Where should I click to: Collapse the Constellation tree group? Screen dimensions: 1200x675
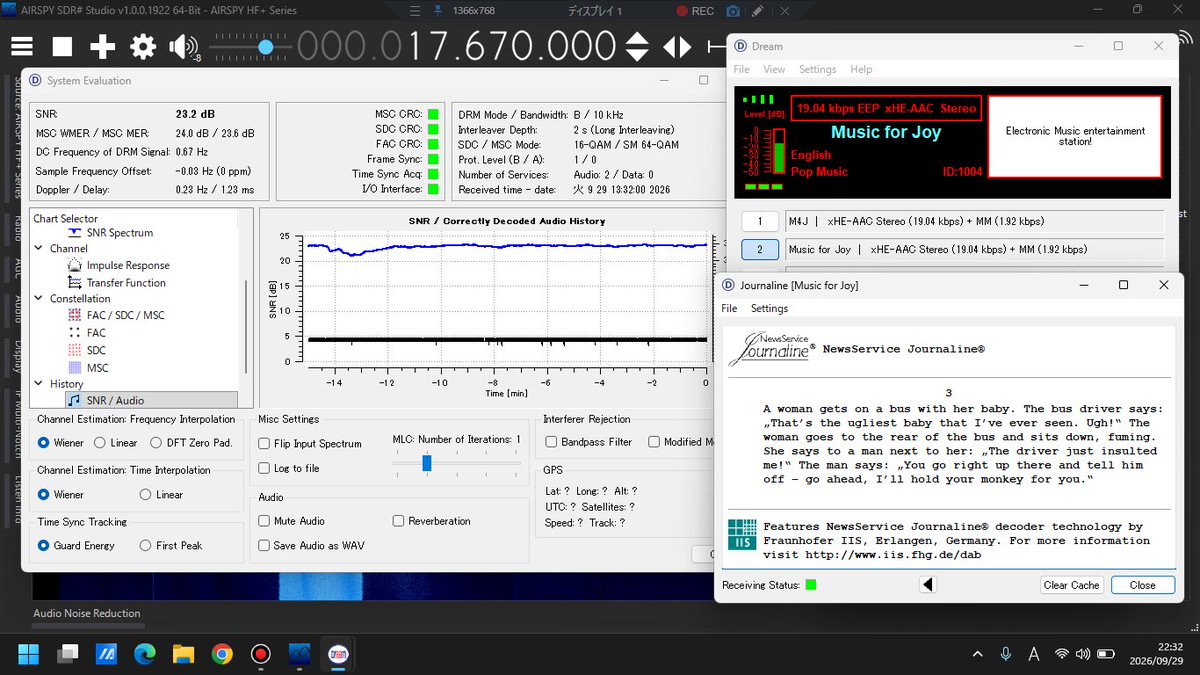click(x=39, y=298)
